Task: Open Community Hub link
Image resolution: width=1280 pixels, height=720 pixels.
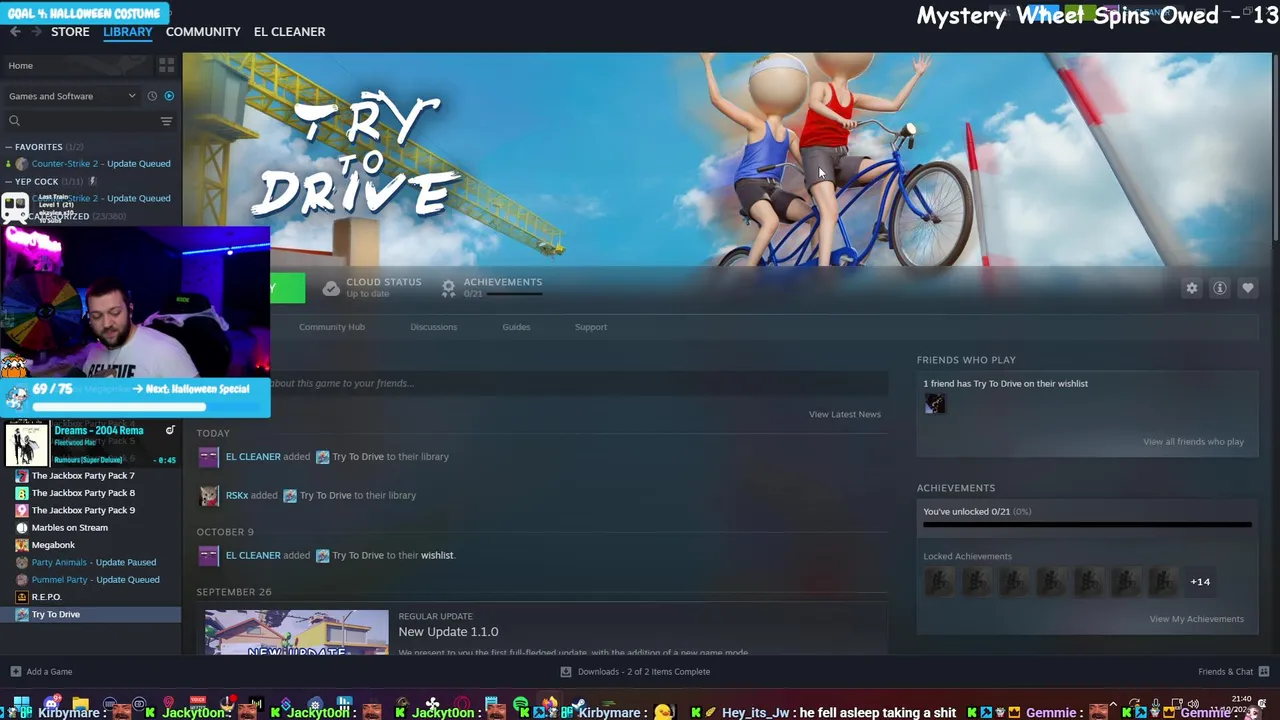Action: tap(332, 327)
